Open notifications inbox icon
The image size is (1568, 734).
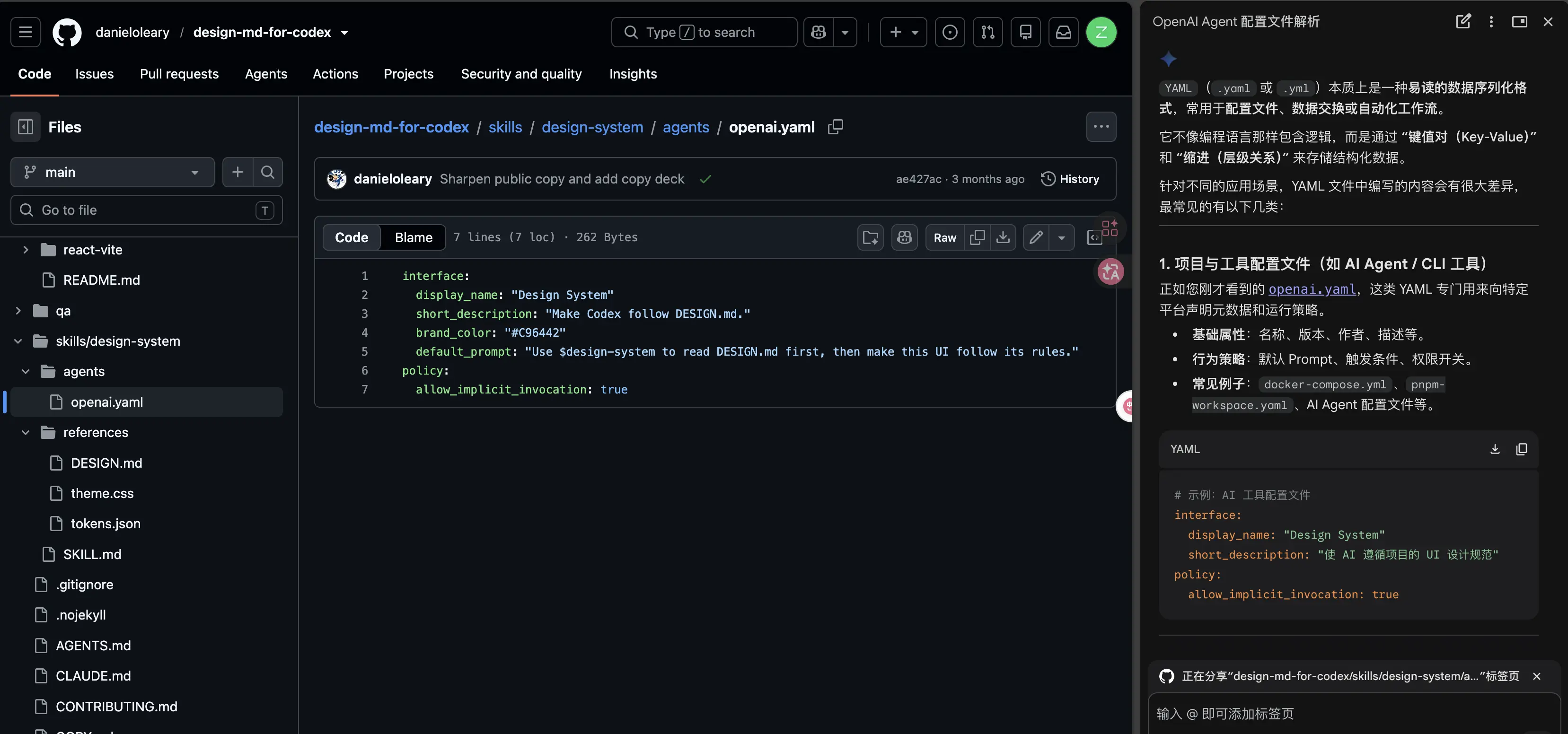click(1063, 32)
